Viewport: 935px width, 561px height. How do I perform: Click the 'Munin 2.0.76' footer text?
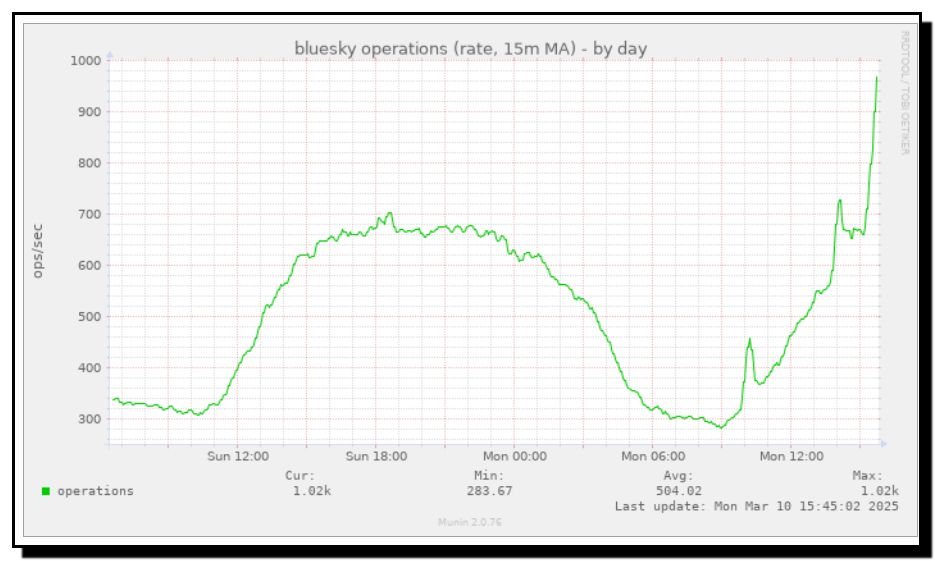470,522
